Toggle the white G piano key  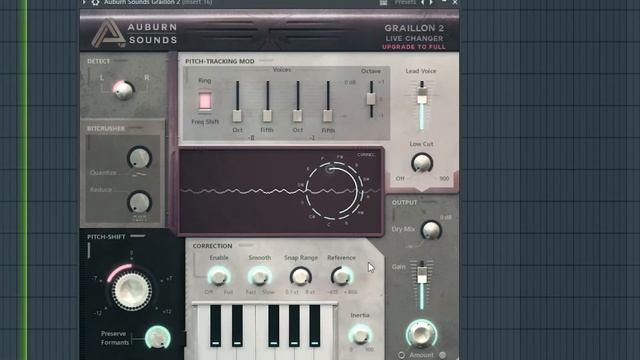tap(284, 353)
